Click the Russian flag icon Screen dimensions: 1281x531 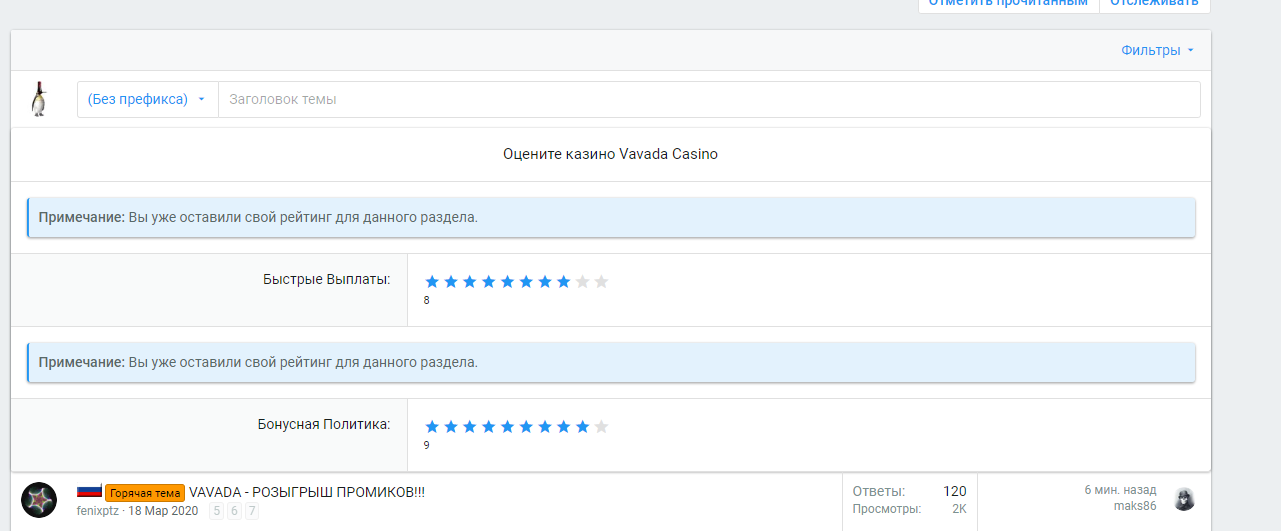tap(89, 491)
